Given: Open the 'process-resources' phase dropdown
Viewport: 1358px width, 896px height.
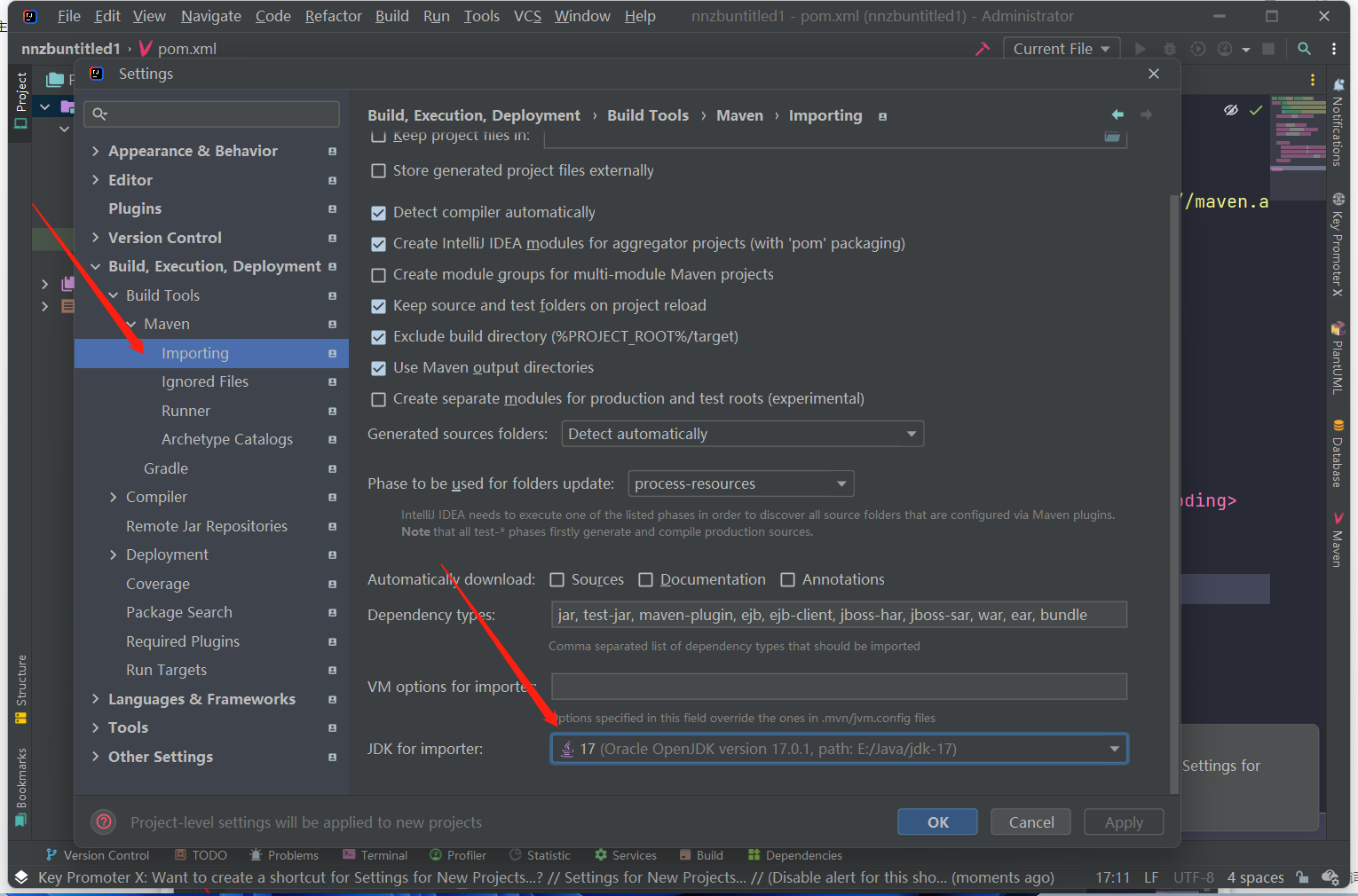Looking at the screenshot, I should pos(841,483).
